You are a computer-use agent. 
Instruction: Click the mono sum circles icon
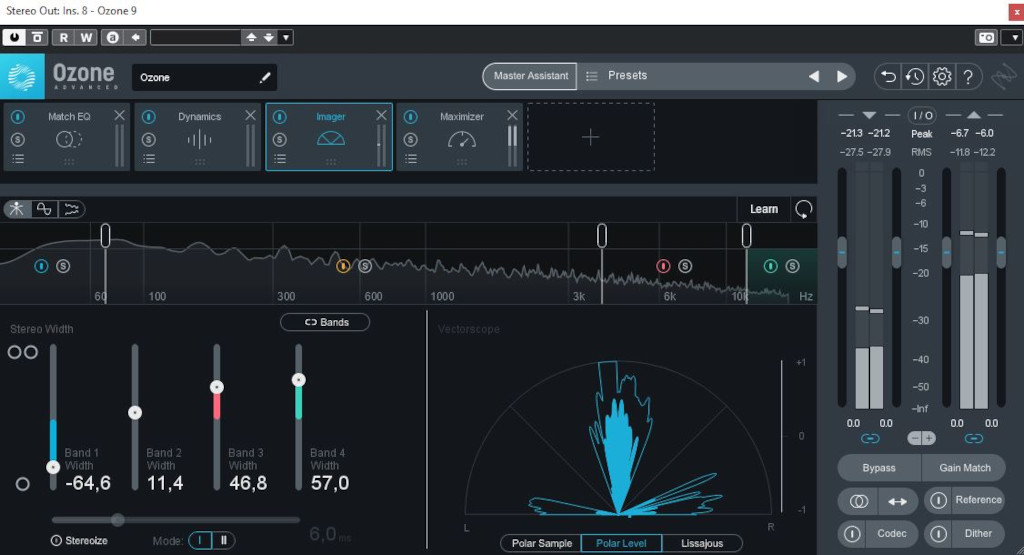859,501
